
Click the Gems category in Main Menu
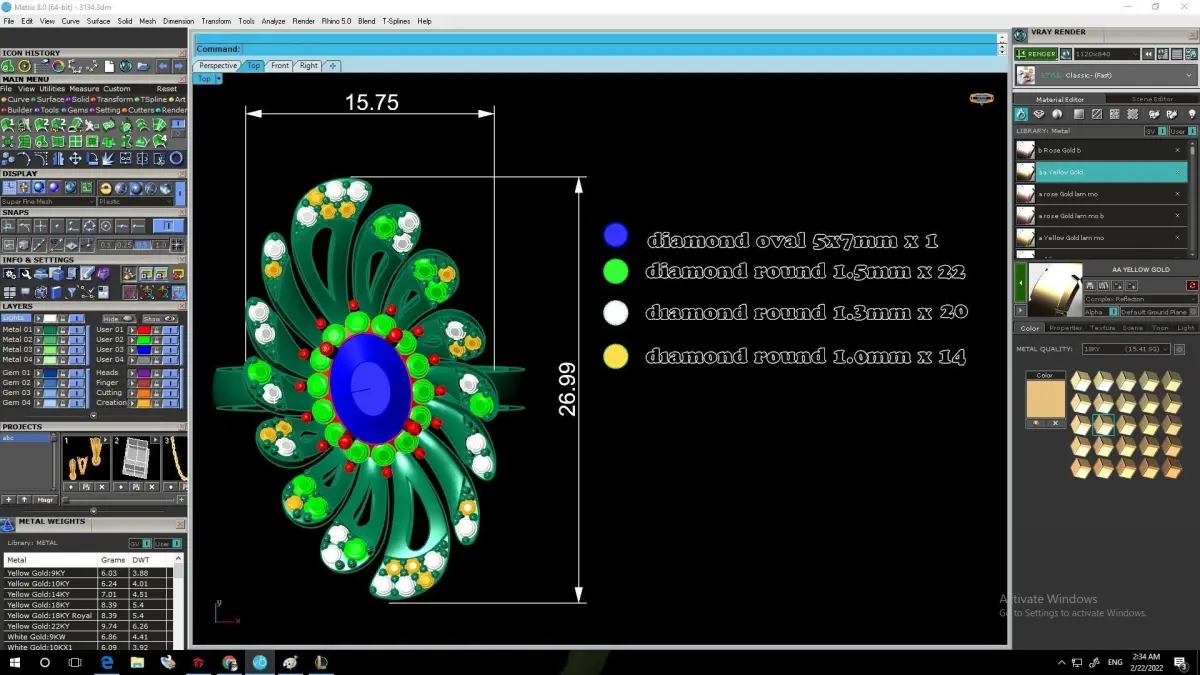click(x=78, y=110)
